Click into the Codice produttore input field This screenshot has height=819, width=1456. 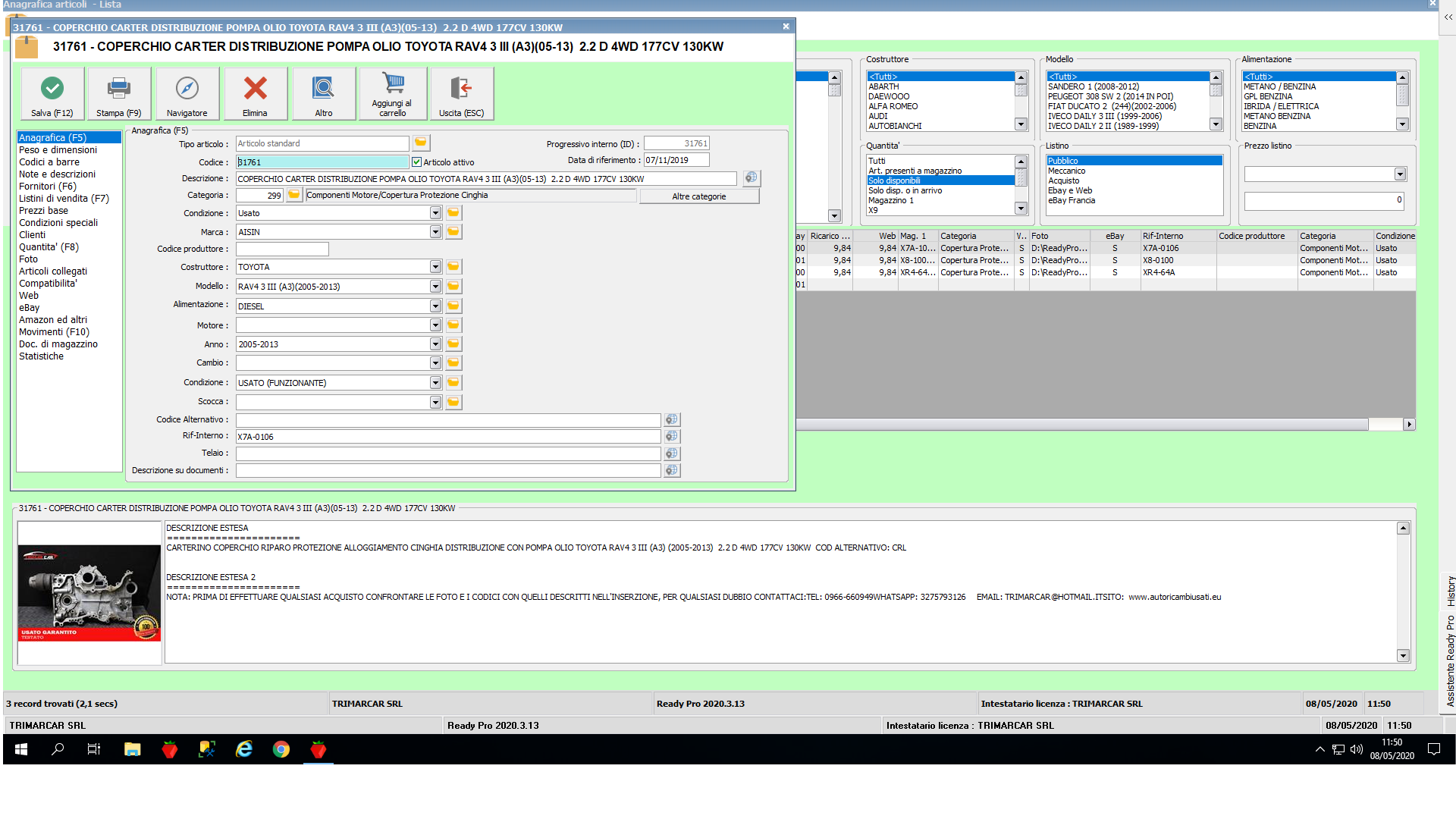pos(282,249)
